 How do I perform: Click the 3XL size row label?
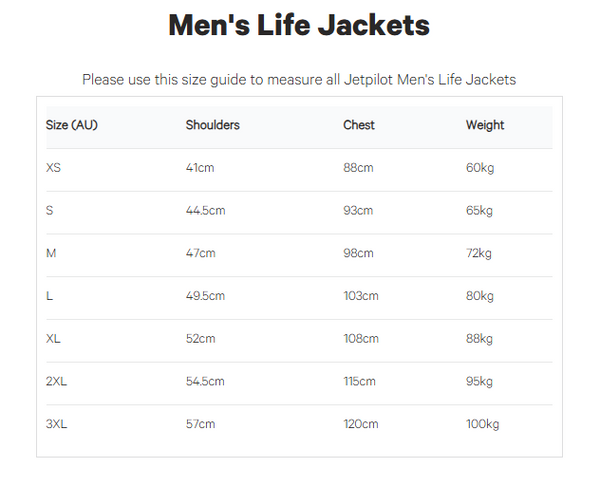click(x=57, y=424)
